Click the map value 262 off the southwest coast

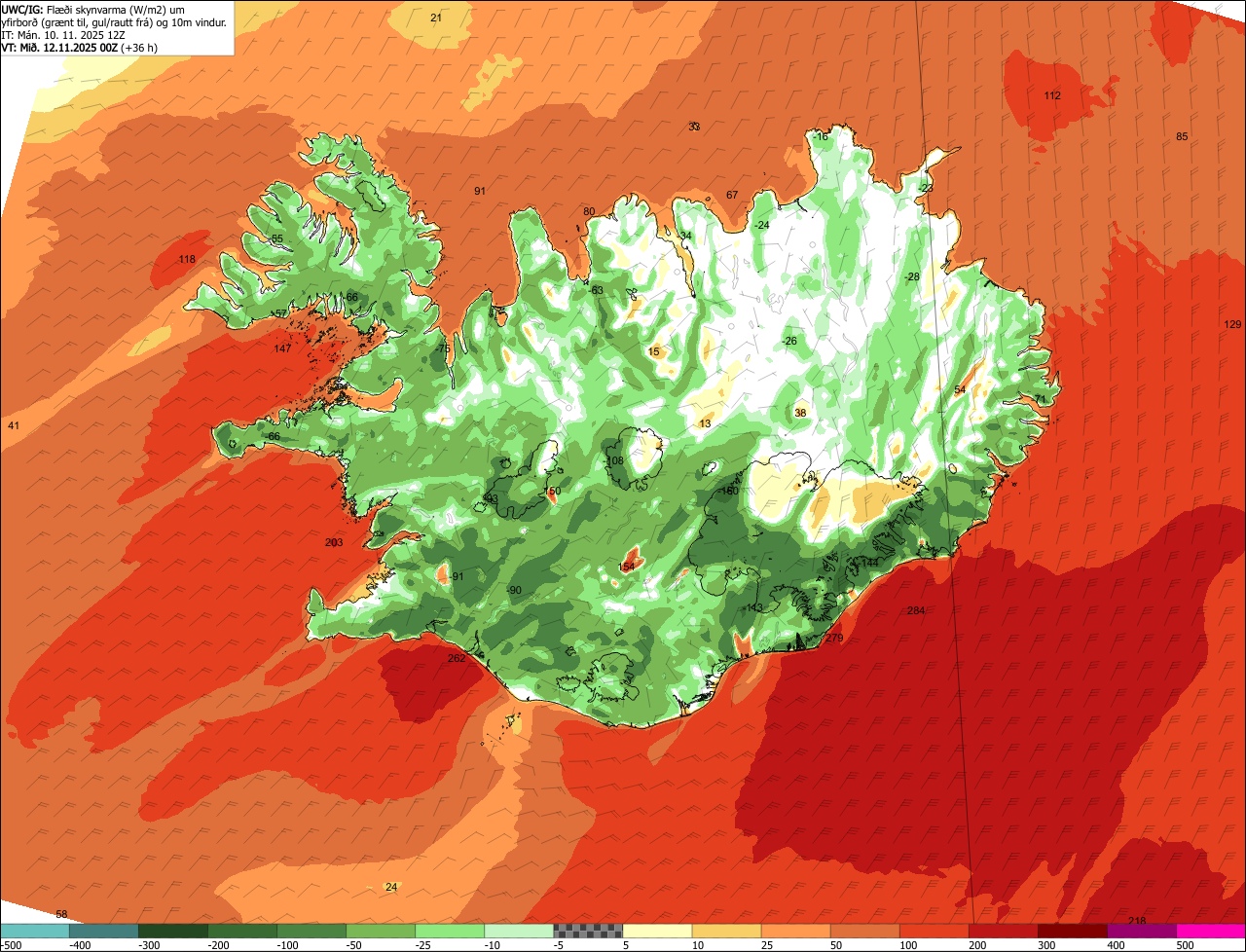[x=457, y=658]
